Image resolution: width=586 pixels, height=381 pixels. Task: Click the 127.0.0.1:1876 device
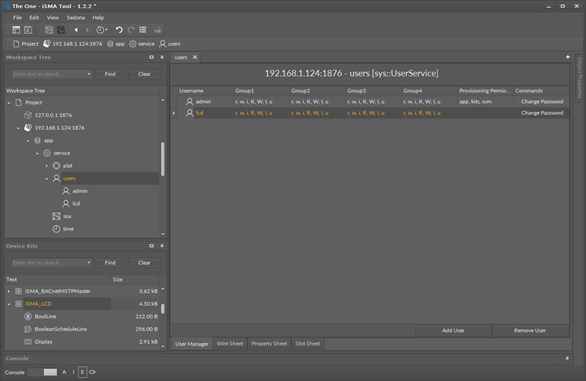(x=53, y=115)
